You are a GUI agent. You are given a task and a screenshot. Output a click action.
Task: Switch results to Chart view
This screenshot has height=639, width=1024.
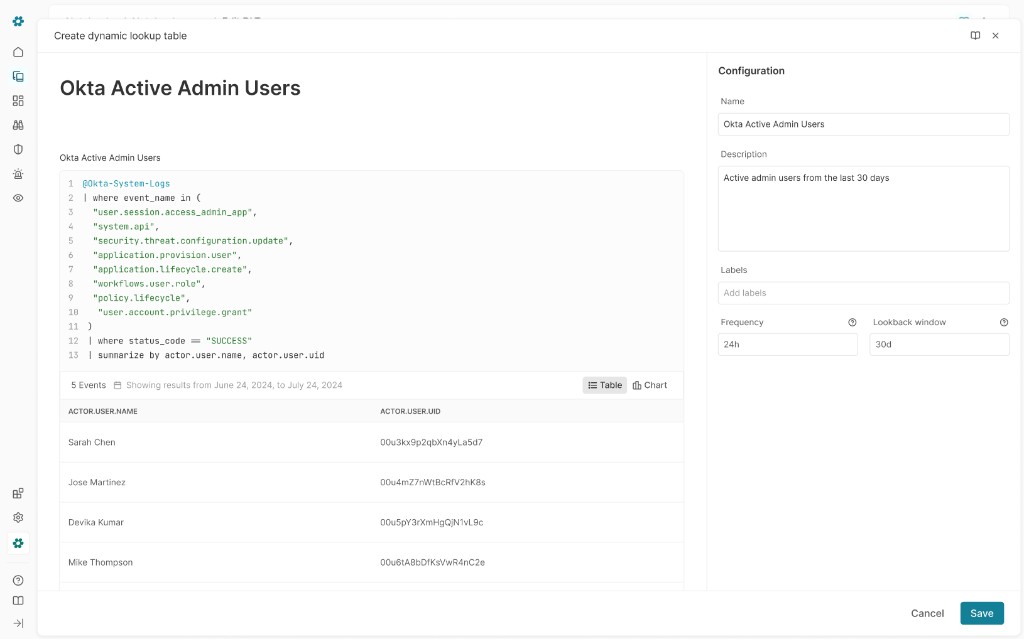tap(650, 385)
